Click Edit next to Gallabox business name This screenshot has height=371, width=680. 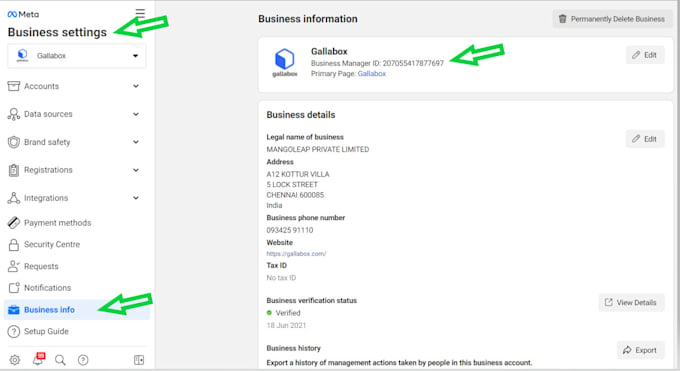coord(645,55)
